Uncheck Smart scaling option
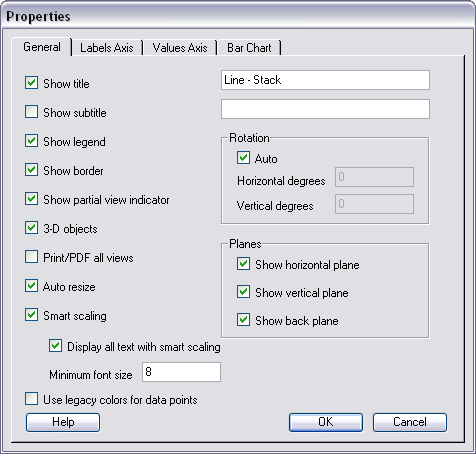The width and height of the screenshot is (476, 454). click(x=31, y=315)
